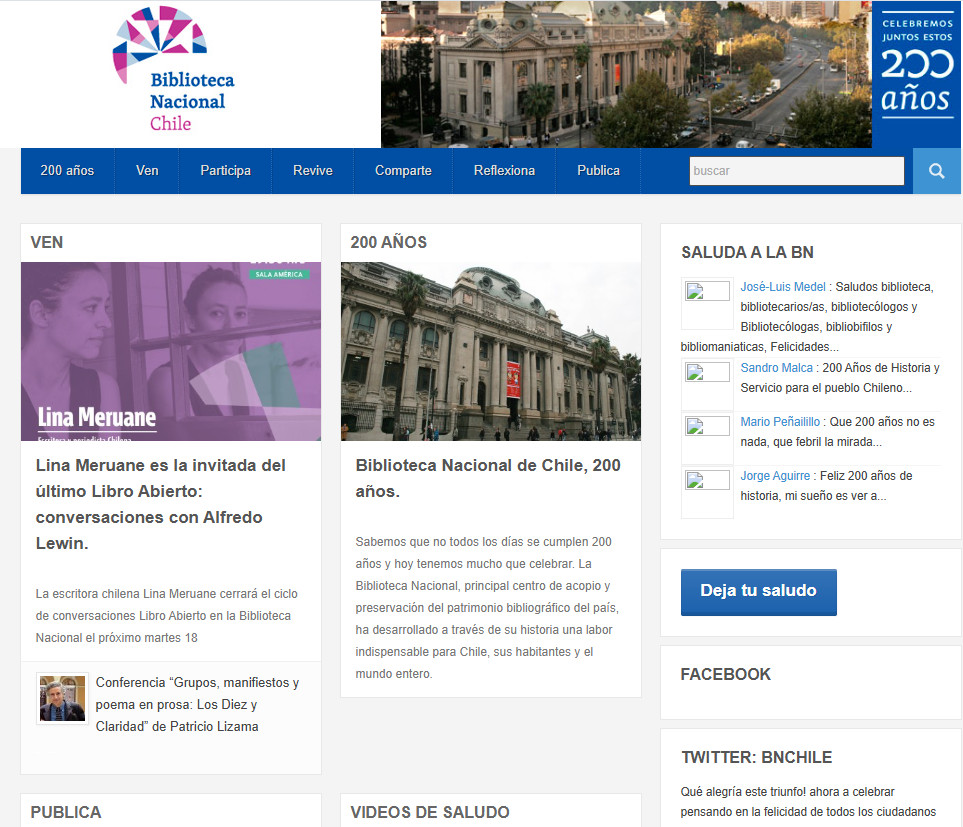This screenshot has height=827, width=963.
Task: Click the Lina Meruane banner image
Action: (170, 351)
